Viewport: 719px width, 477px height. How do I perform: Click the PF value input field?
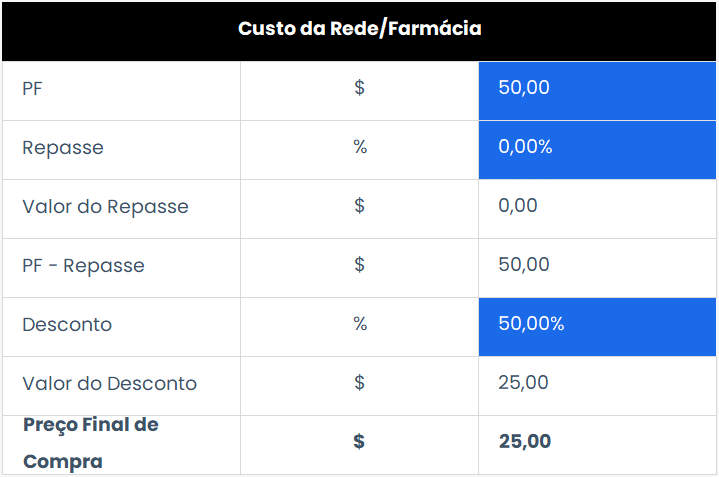pyautogui.click(x=597, y=88)
